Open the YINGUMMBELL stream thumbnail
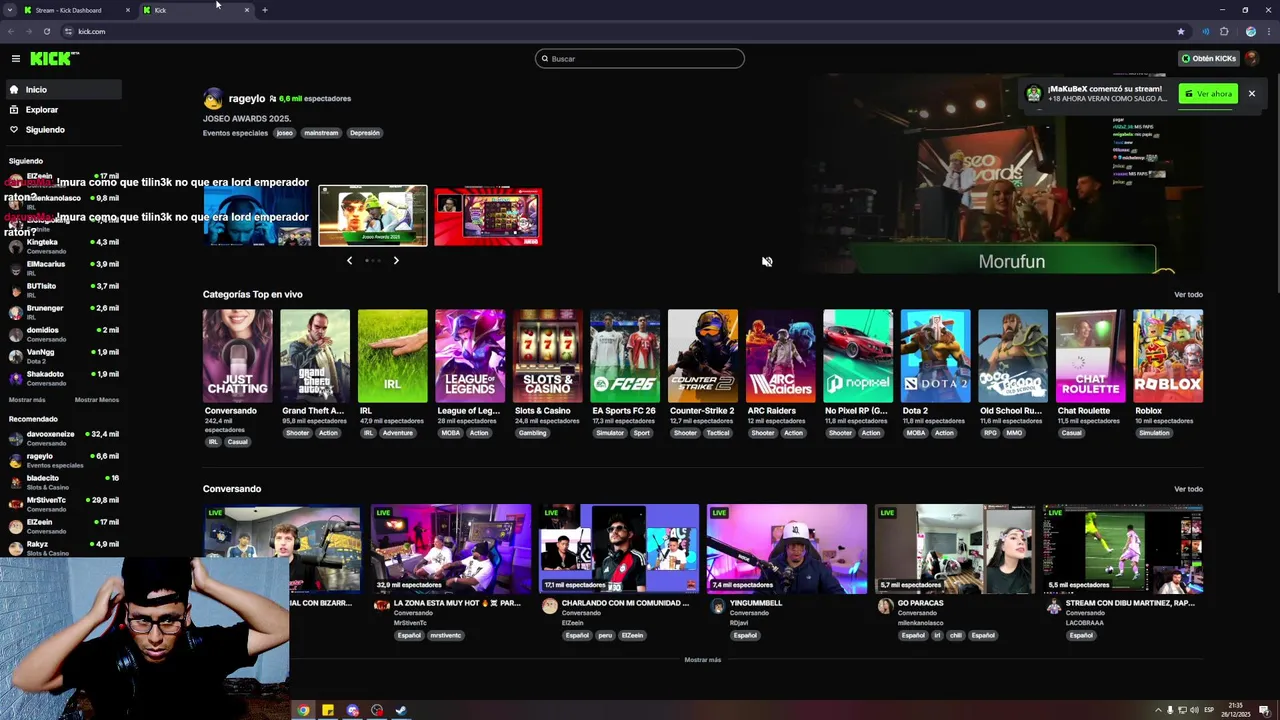Viewport: 1280px width, 720px height. [787, 549]
